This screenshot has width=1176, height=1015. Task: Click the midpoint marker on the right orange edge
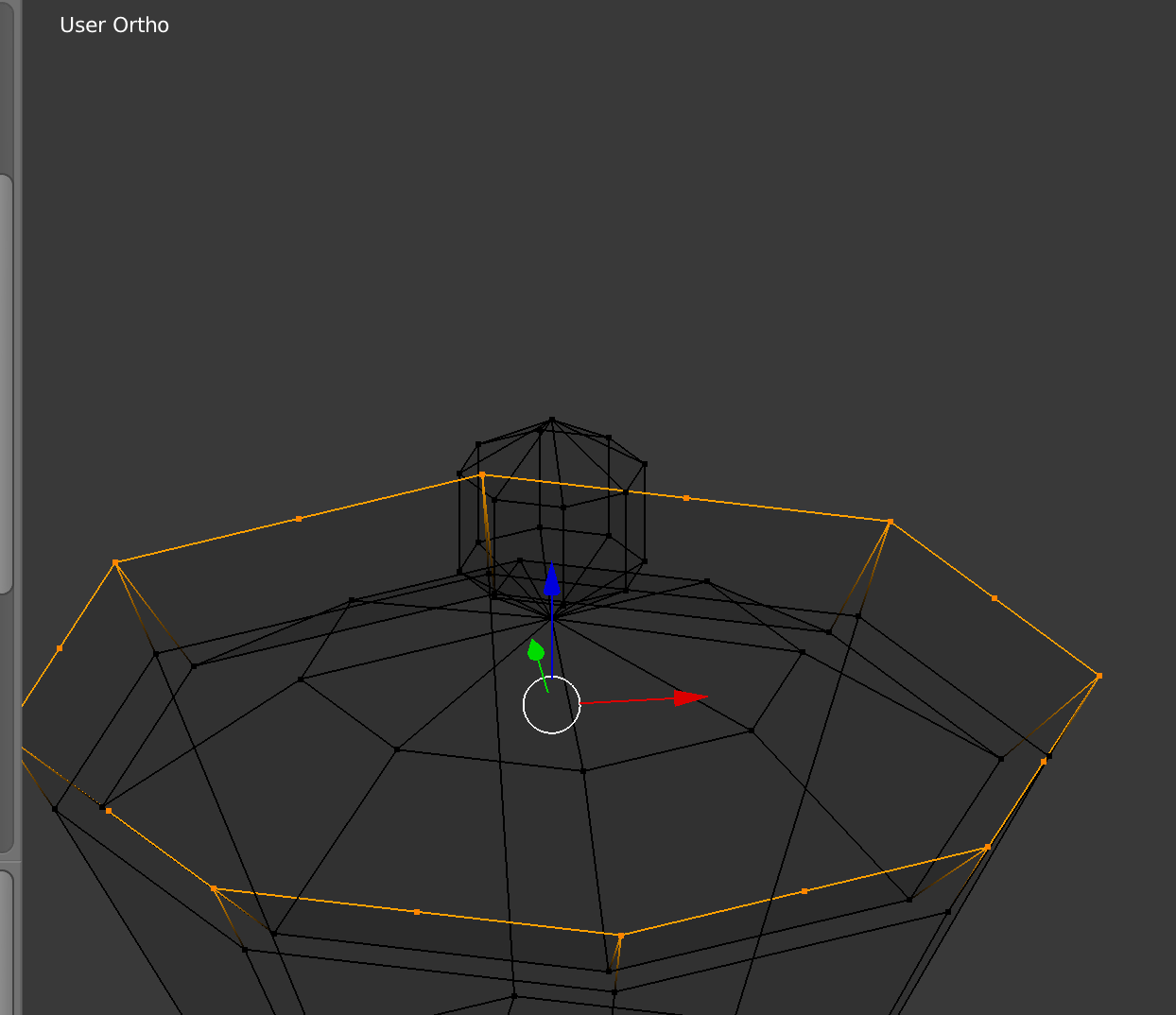coord(993,597)
